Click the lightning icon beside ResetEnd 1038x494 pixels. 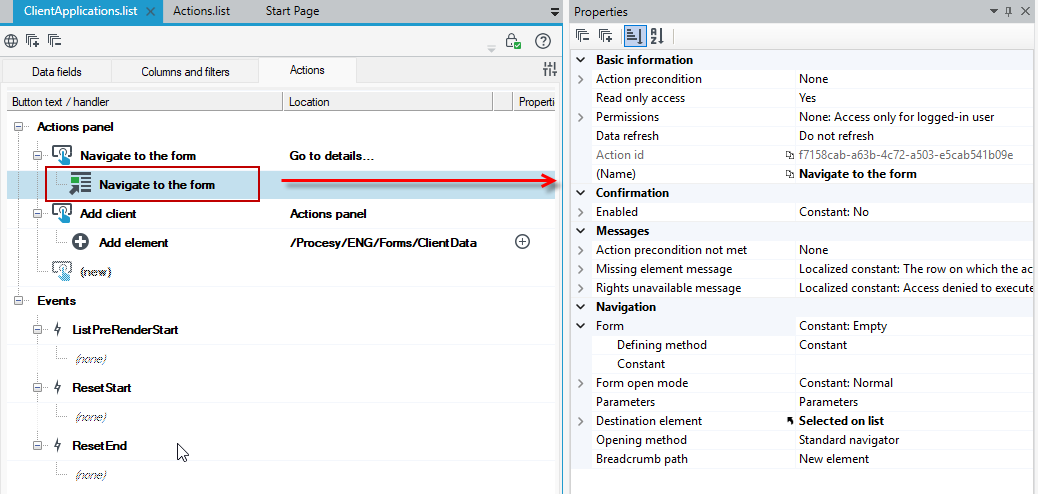coord(58,446)
